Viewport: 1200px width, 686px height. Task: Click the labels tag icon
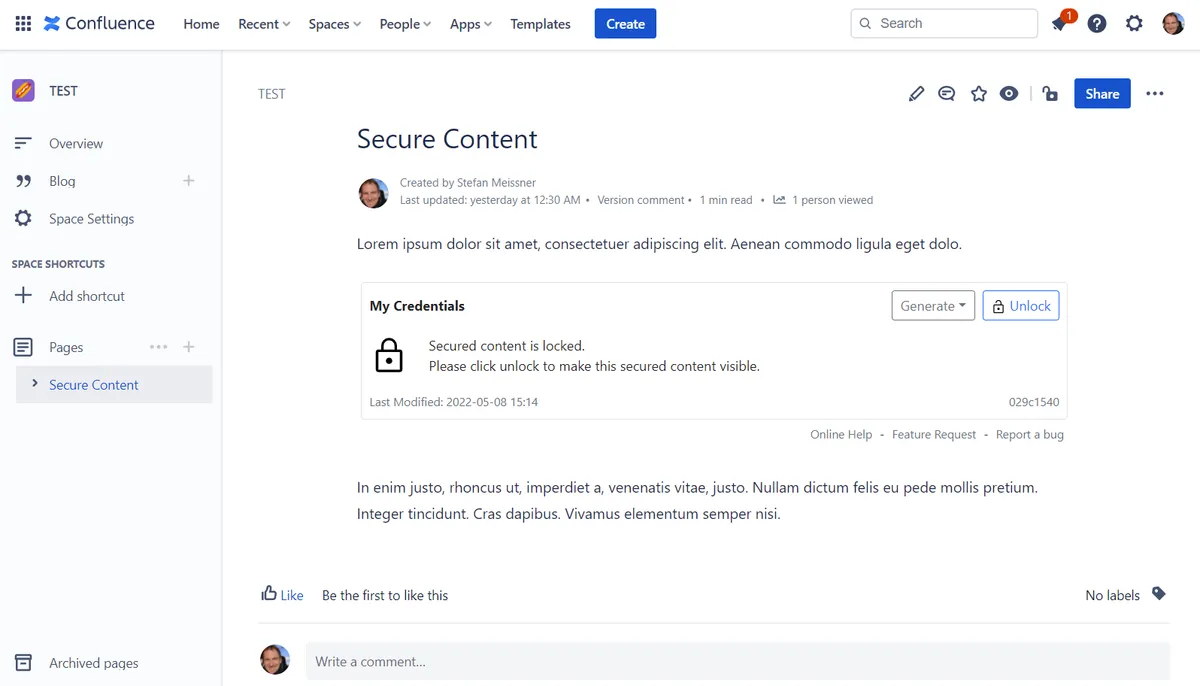(1159, 594)
